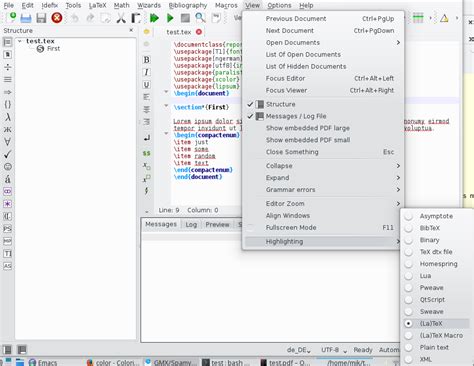Image resolution: width=474 pixels, height=366 pixels.
Task: Open lambda Greek symbols panel
Action: pyautogui.click(x=8, y=117)
